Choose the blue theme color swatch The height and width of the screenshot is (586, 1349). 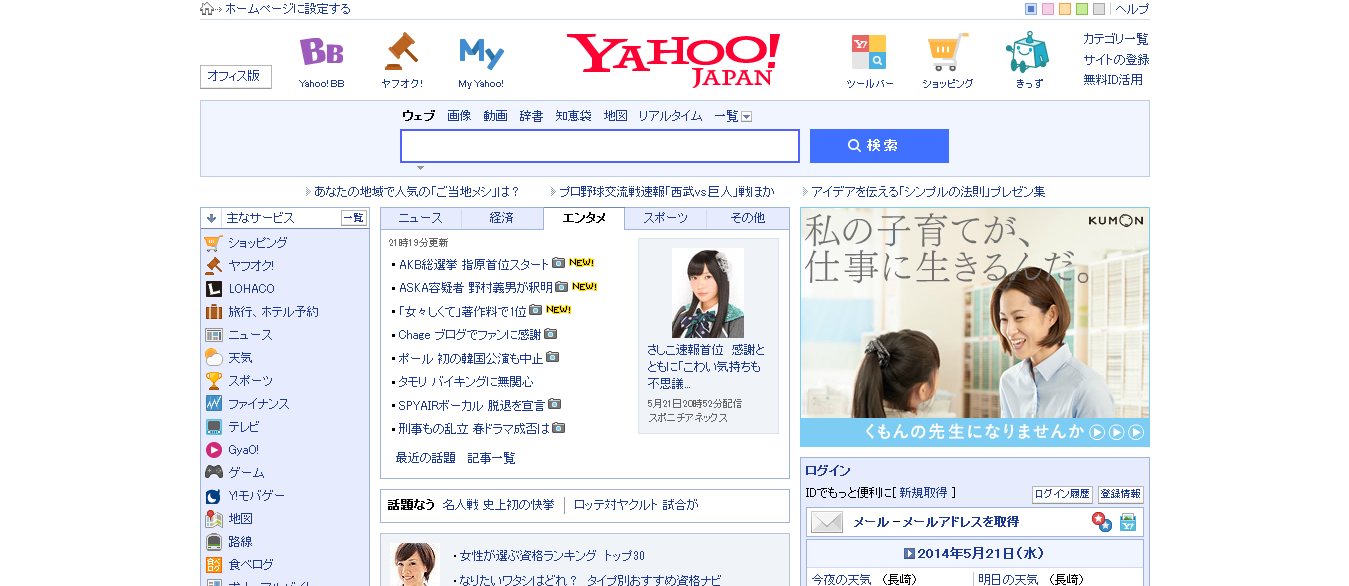pos(1031,9)
